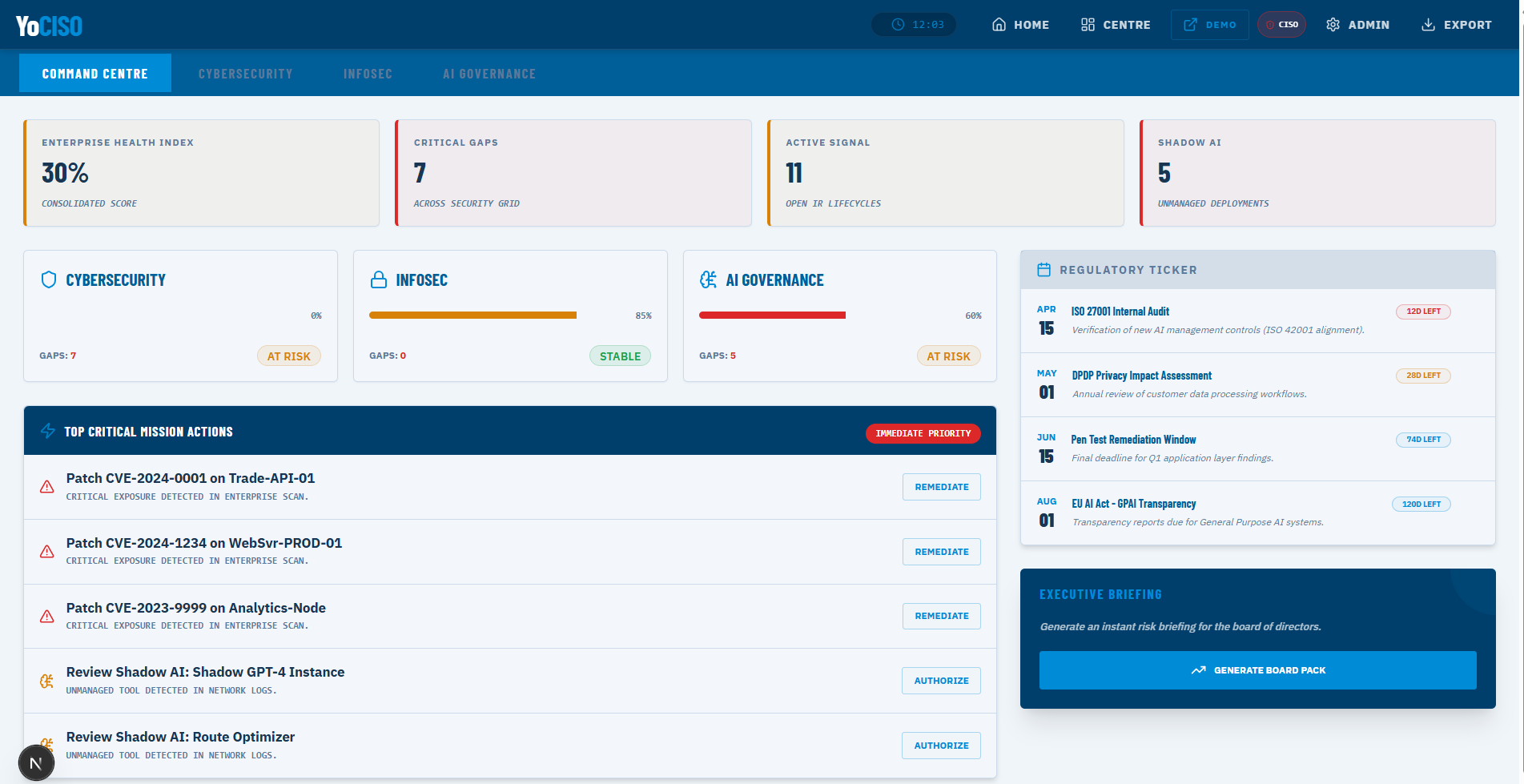
Task: Click the AI icon beside Shadow GPT-4 Instance
Action: coord(47,681)
